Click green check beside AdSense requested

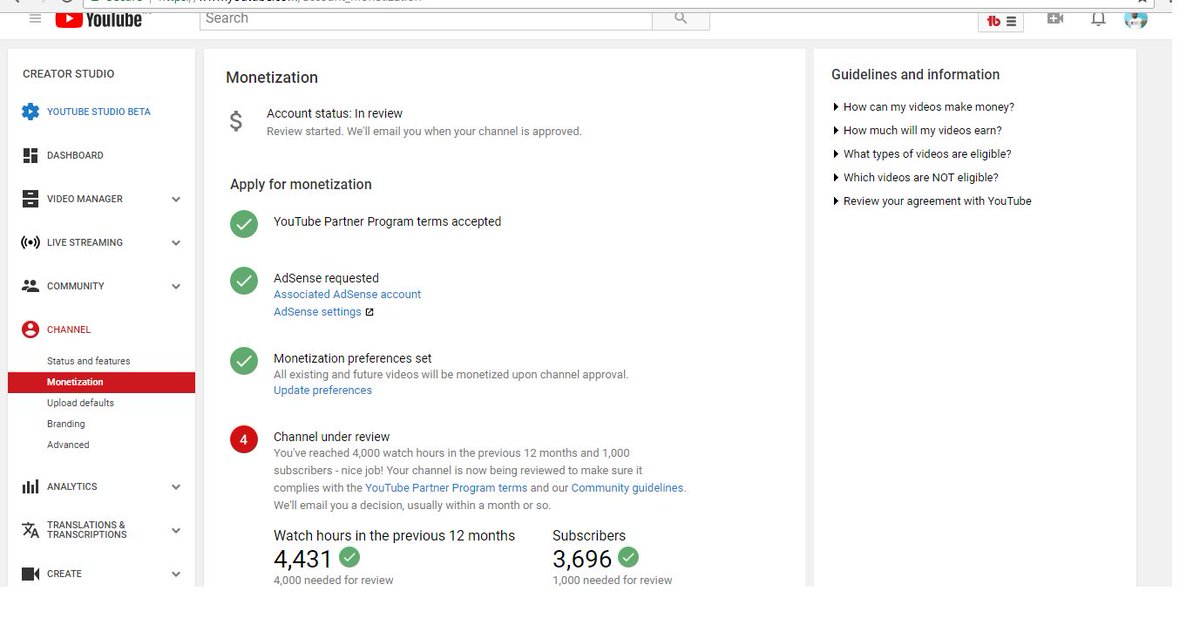coord(244,280)
